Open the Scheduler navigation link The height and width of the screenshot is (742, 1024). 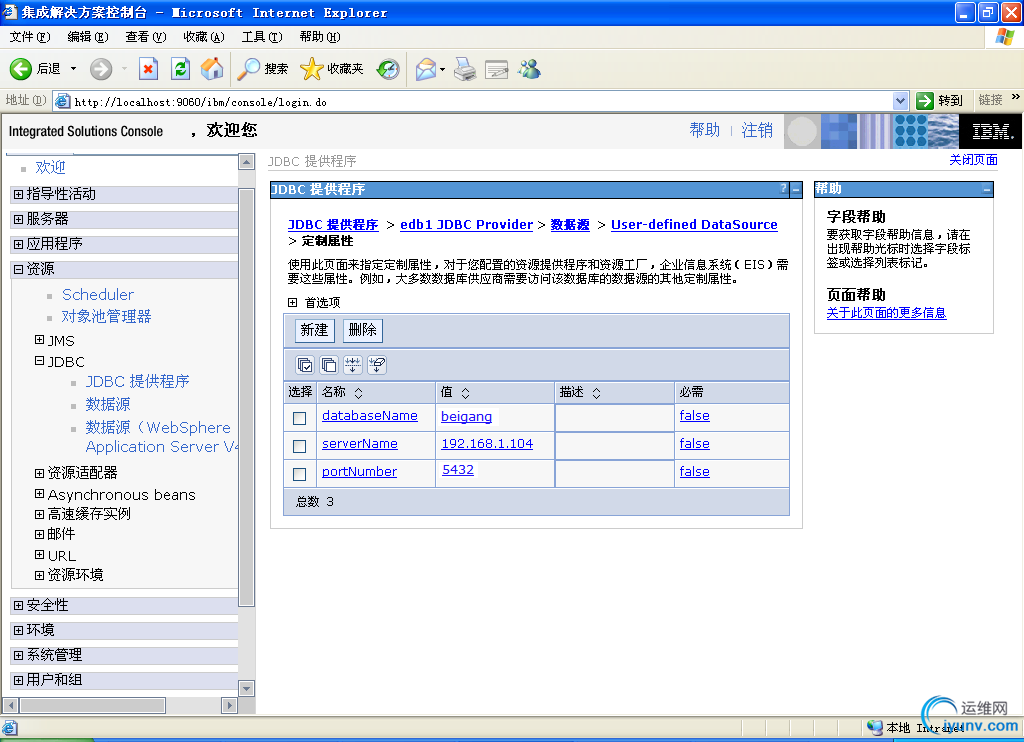98,295
